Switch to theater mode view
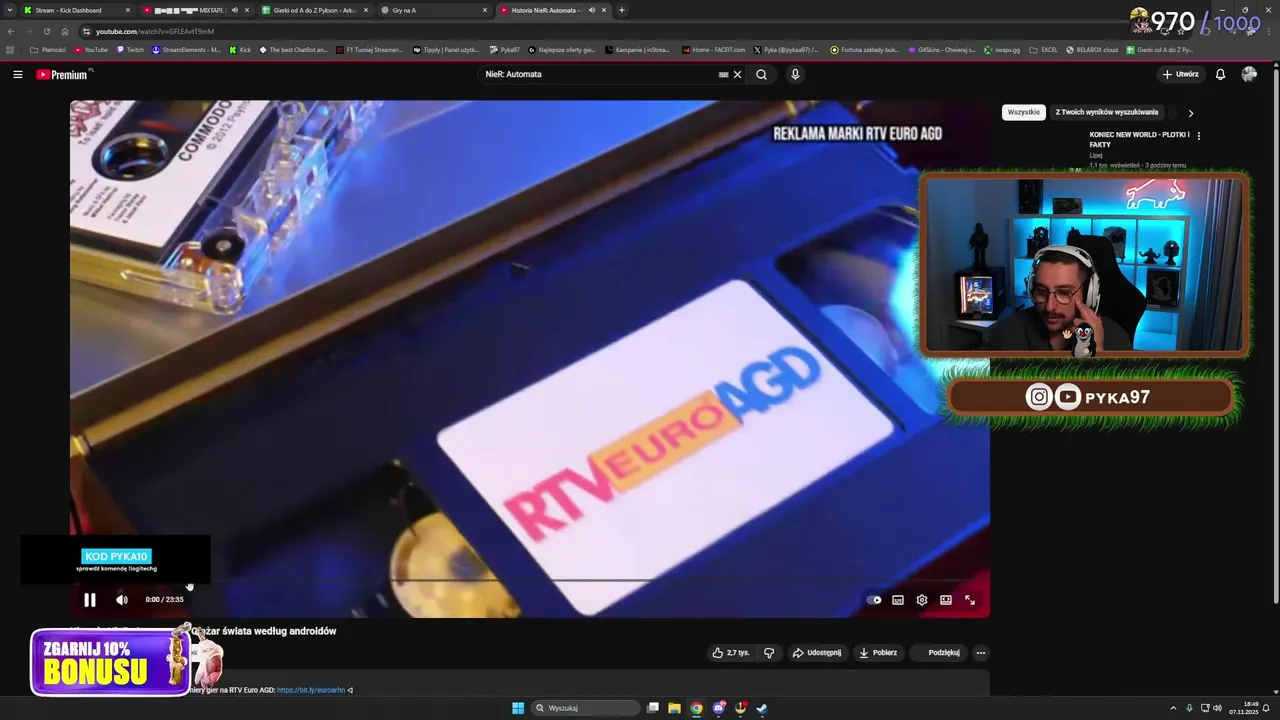This screenshot has width=1280, height=720. [946, 600]
